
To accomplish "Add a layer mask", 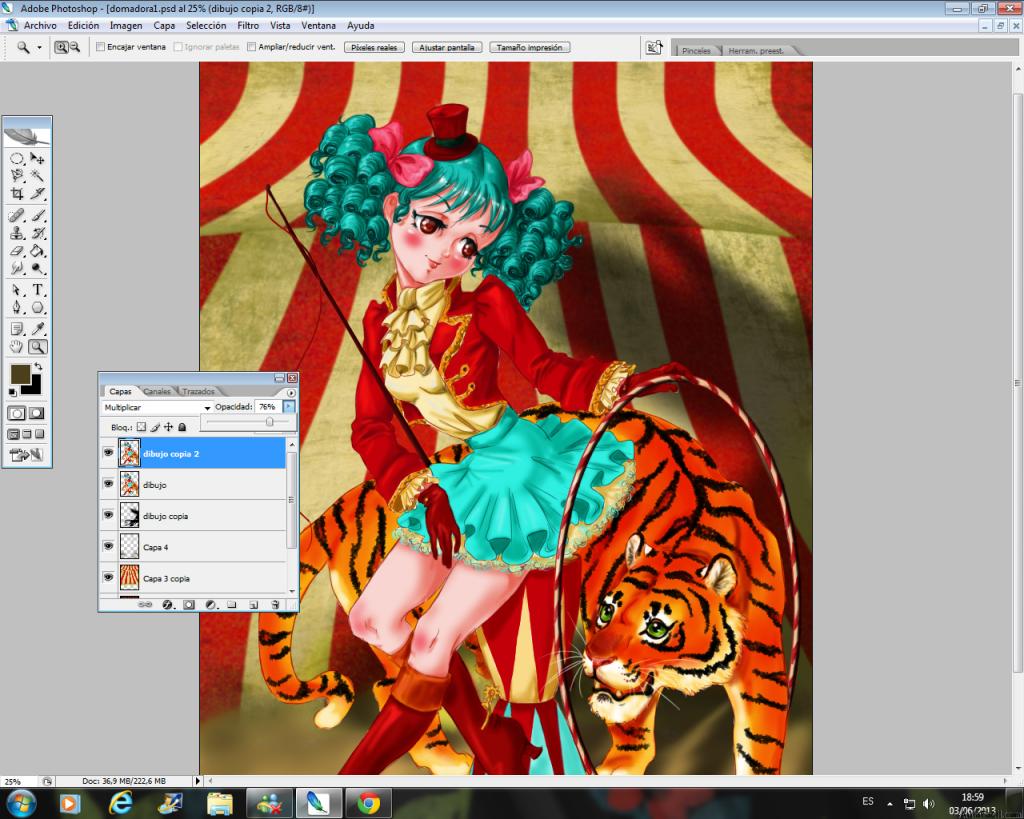I will tap(189, 605).
